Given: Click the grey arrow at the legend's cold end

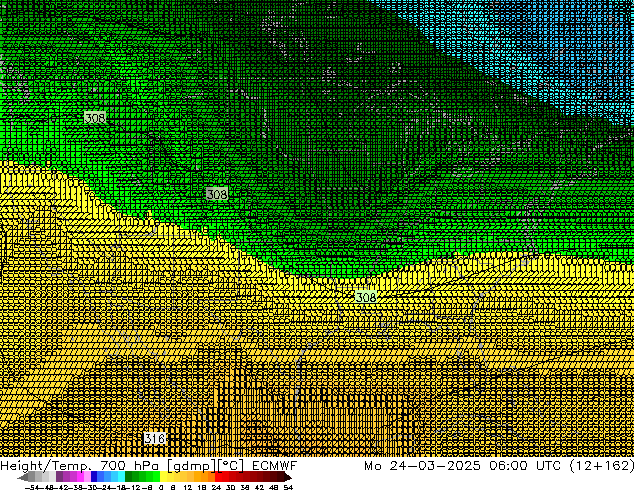Looking at the screenshot, I should [x=23, y=477].
